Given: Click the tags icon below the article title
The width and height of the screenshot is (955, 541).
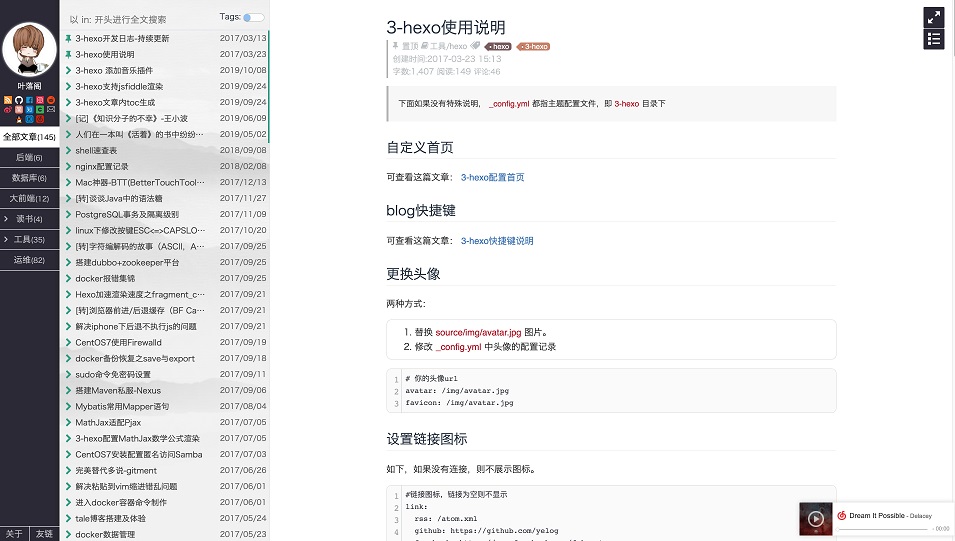Looking at the screenshot, I should pos(475,46).
